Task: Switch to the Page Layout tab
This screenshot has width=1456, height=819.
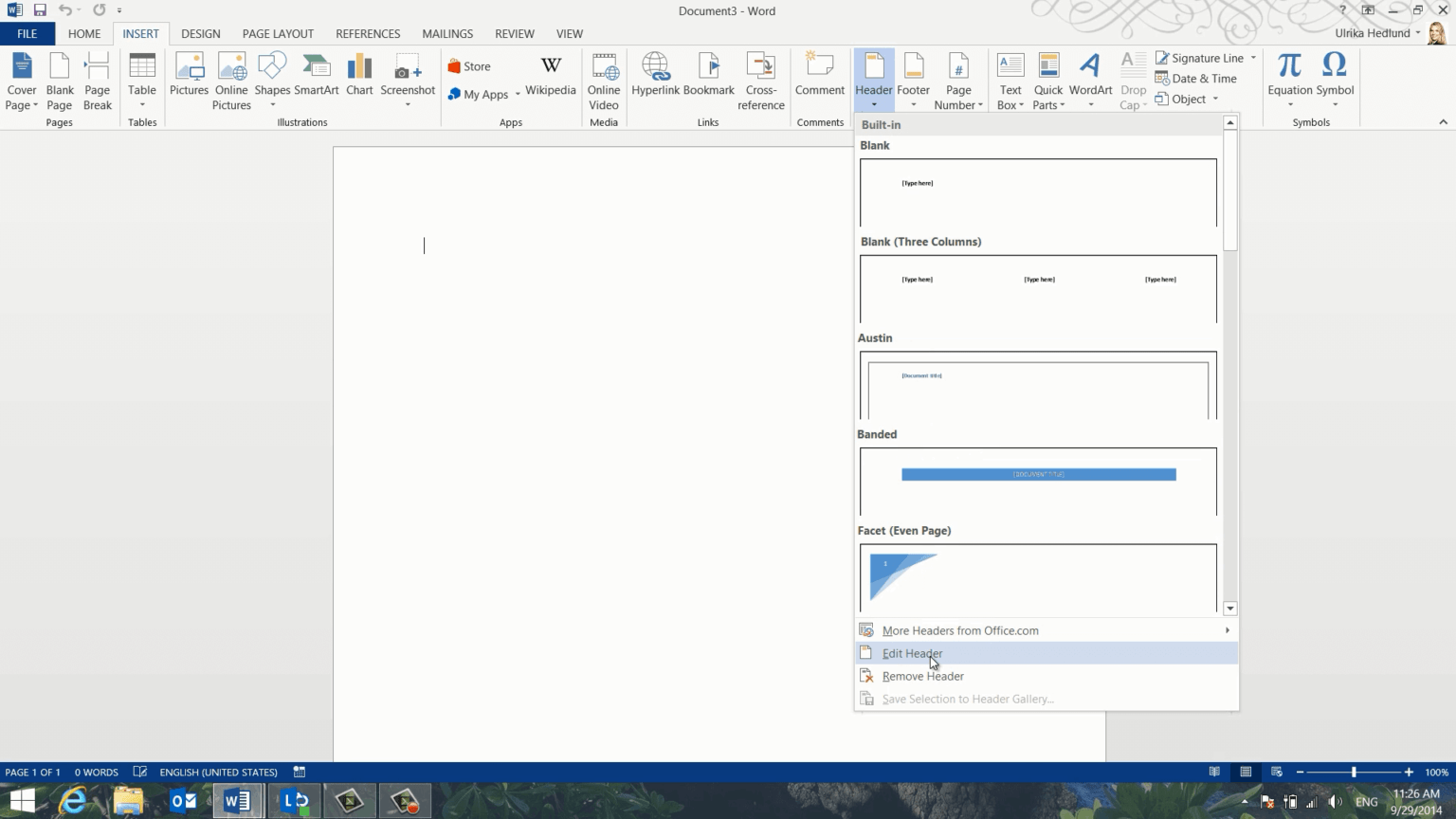Action: [x=278, y=33]
